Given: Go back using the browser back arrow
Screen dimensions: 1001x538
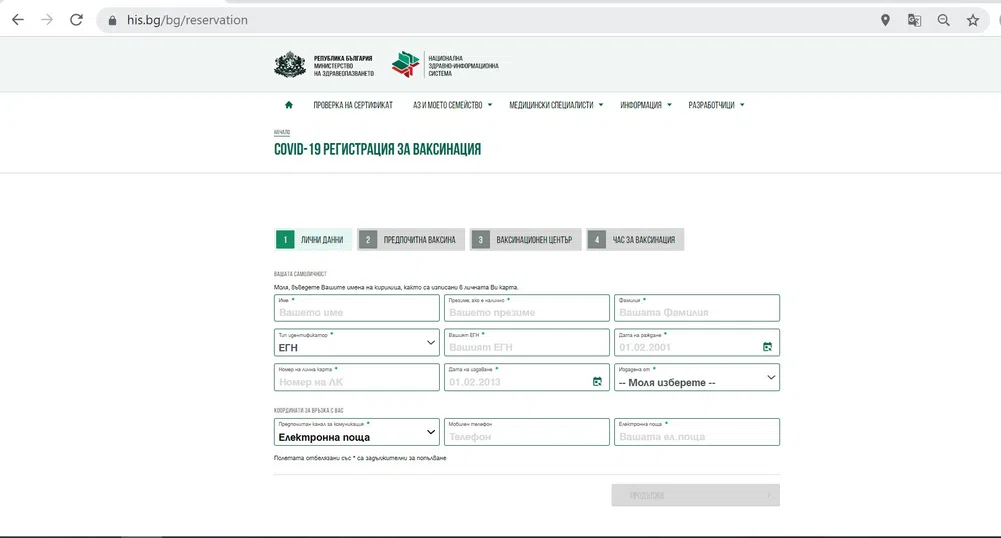Looking at the screenshot, I should coord(18,20).
